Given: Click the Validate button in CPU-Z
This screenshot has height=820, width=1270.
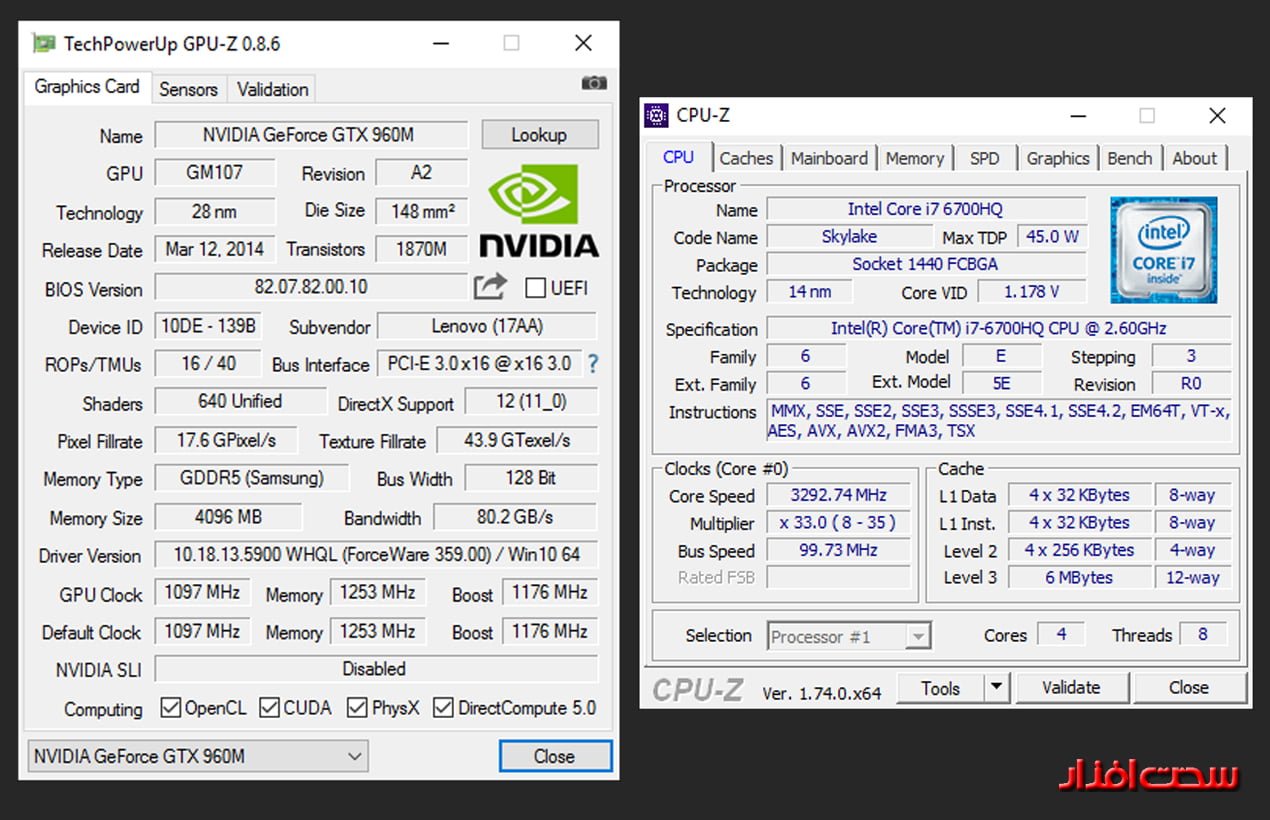Looking at the screenshot, I should click(x=1070, y=687).
